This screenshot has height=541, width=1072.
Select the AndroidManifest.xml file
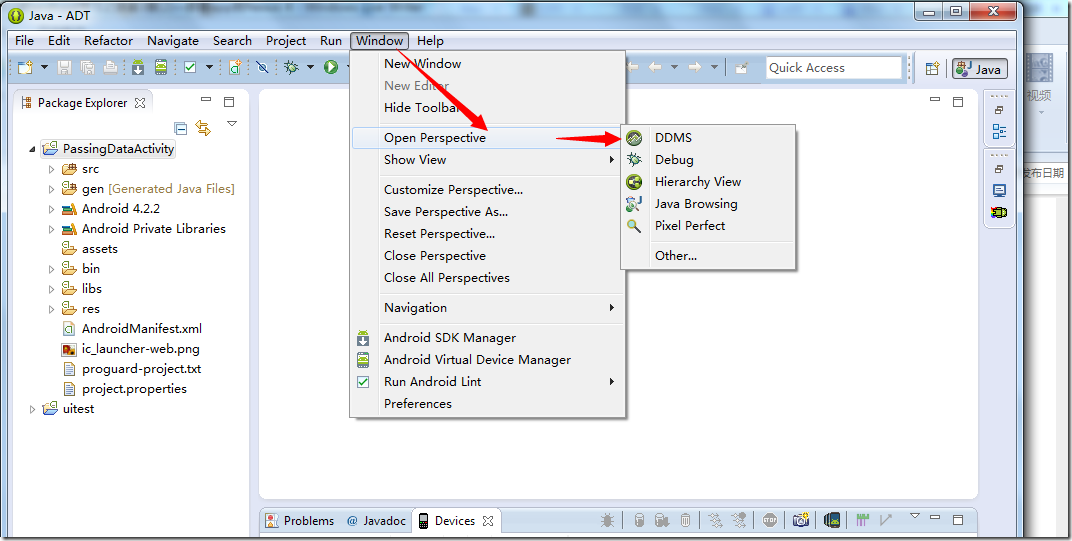[x=133, y=328]
